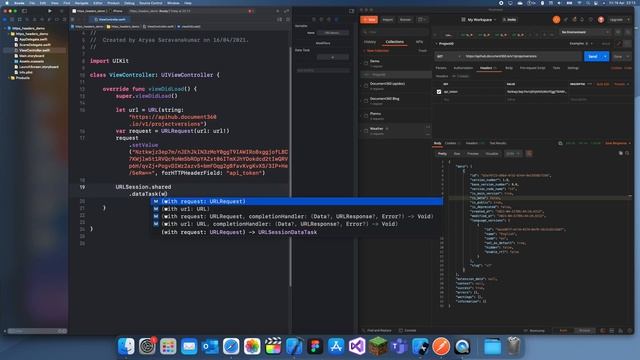640x360 pixels.
Task: Click the Postman request URL field
Action: point(522,56)
